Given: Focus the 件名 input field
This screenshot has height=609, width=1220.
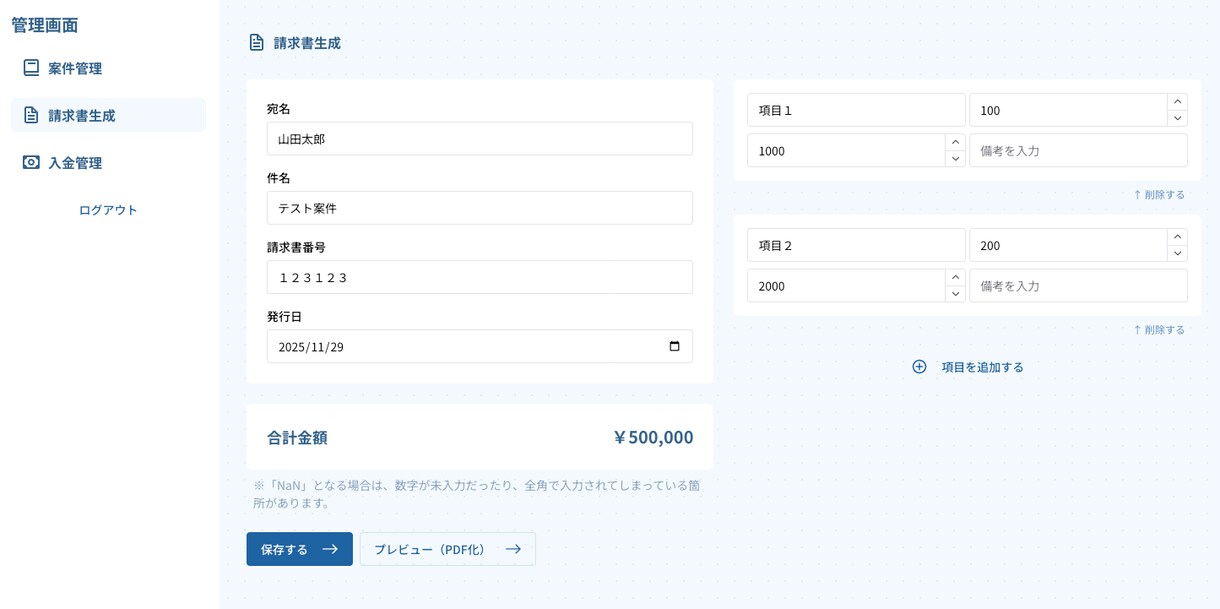Looking at the screenshot, I should (x=480, y=208).
